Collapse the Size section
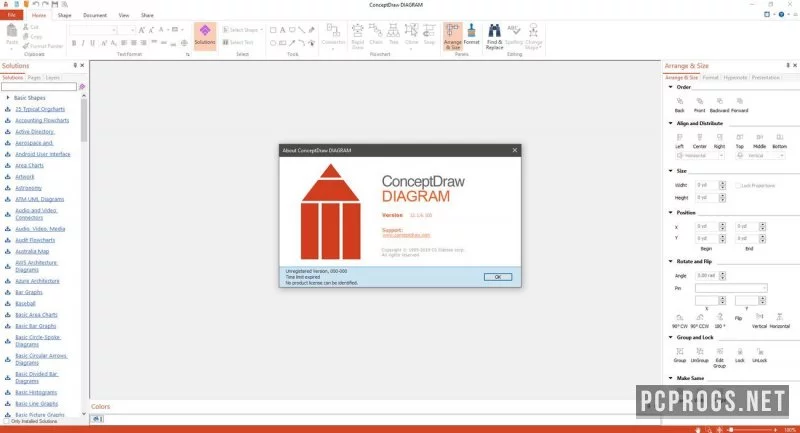Image resolution: width=800 pixels, height=433 pixels. (x=670, y=171)
